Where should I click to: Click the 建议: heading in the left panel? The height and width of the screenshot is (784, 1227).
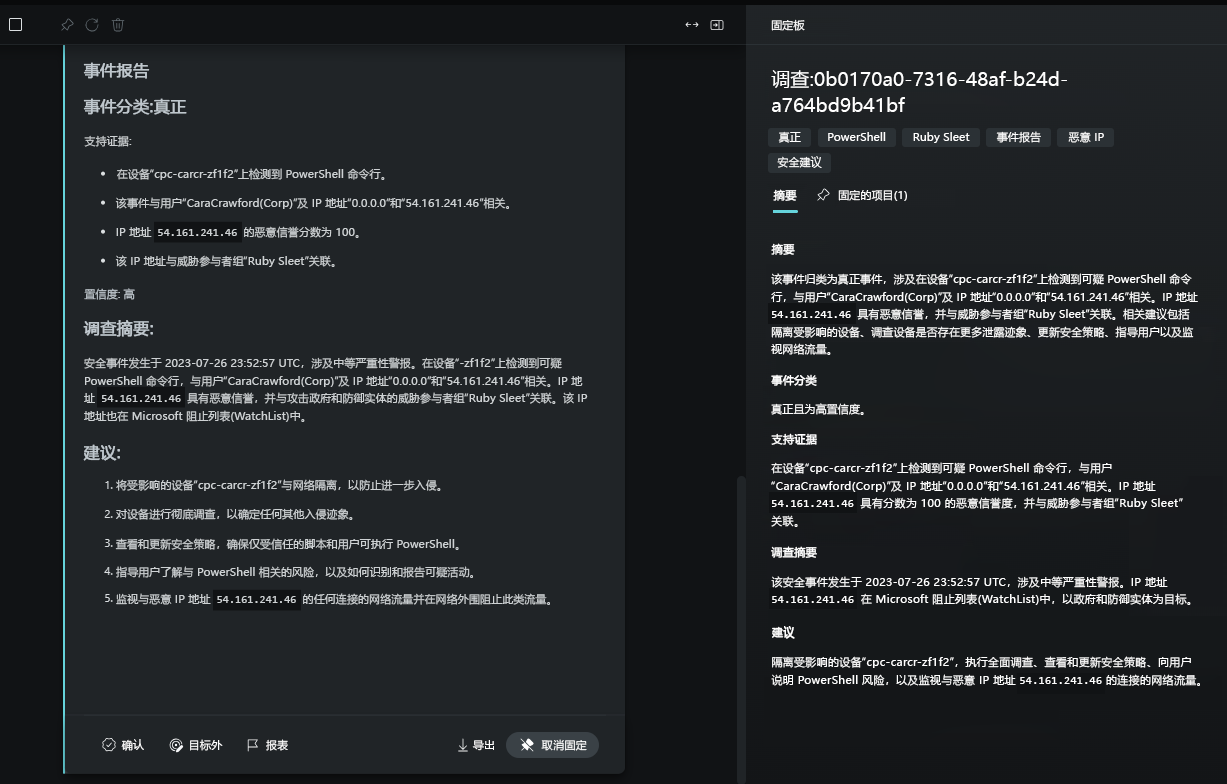coord(102,453)
